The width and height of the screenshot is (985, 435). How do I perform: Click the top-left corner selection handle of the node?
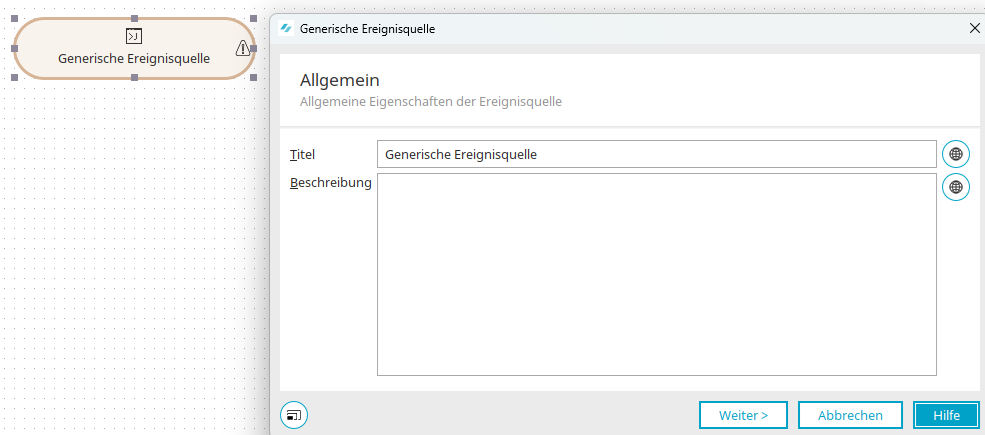coord(14,19)
